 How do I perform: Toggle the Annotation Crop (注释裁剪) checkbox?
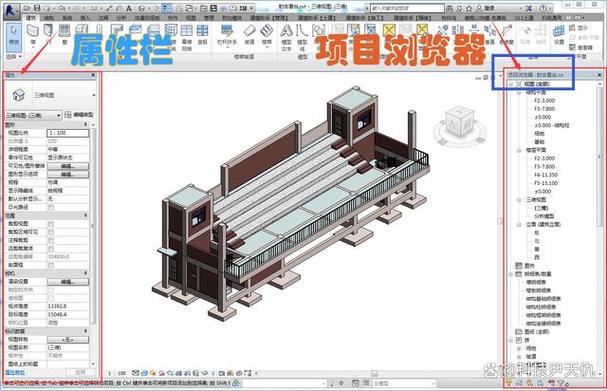pyautogui.click(x=51, y=240)
